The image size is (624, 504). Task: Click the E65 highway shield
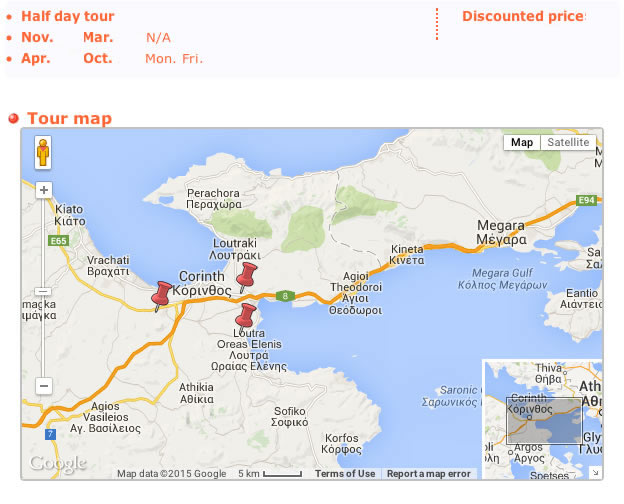tap(58, 240)
